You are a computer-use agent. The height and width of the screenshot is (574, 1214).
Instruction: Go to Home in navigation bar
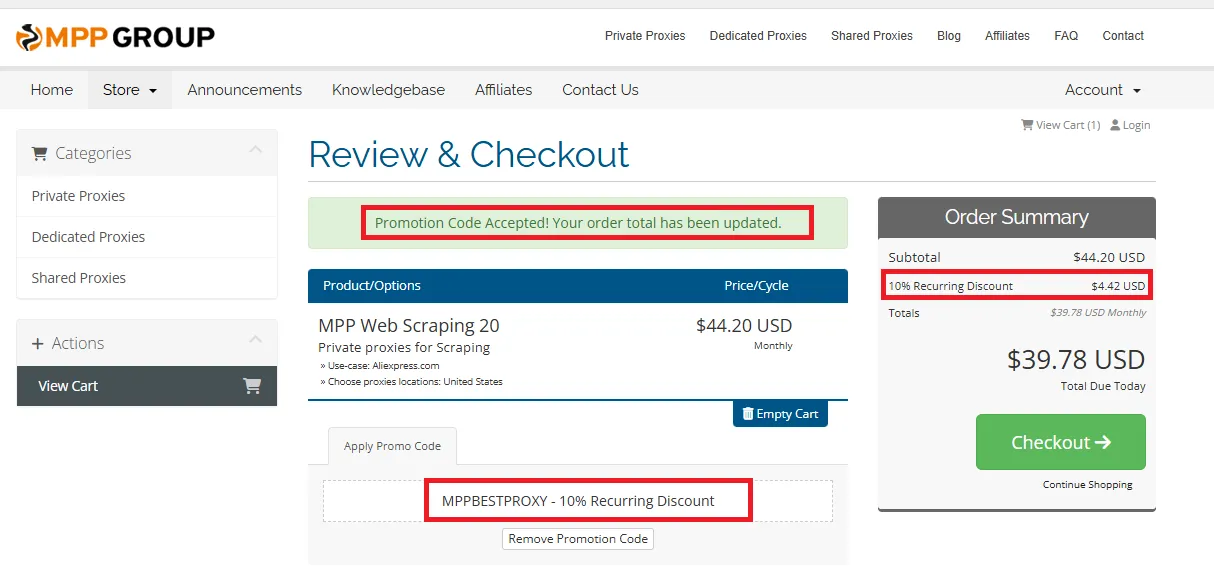(x=52, y=90)
